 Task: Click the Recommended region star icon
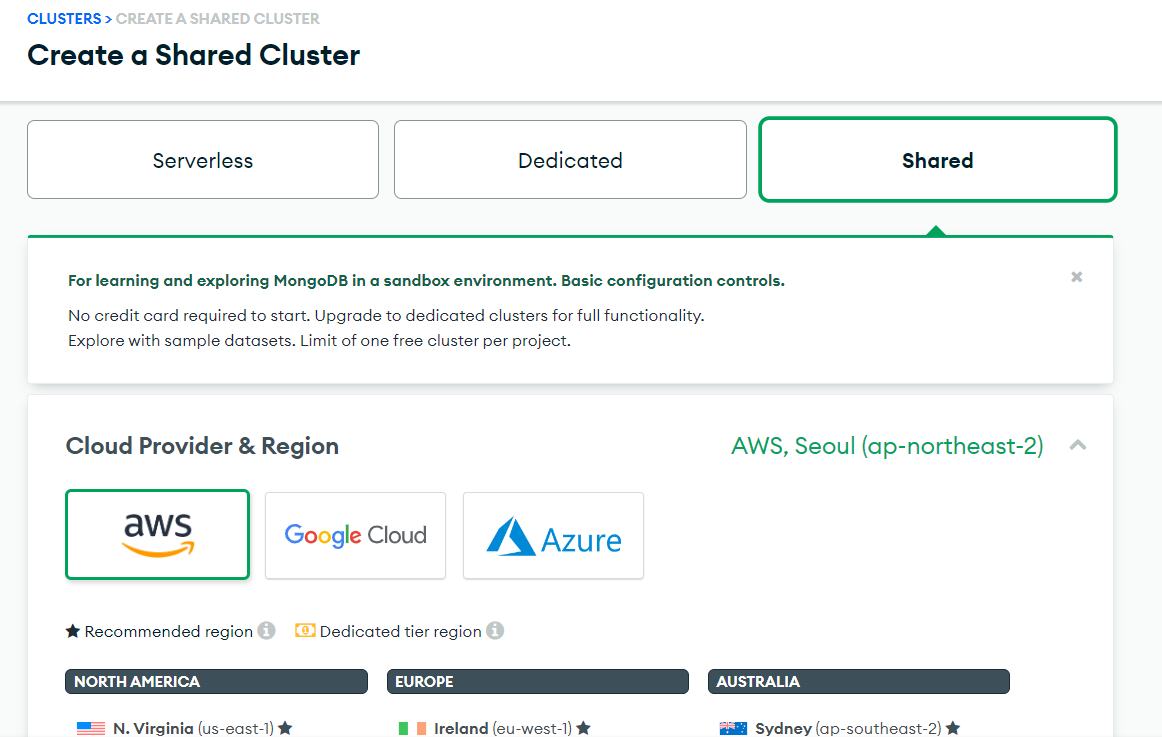[x=73, y=631]
